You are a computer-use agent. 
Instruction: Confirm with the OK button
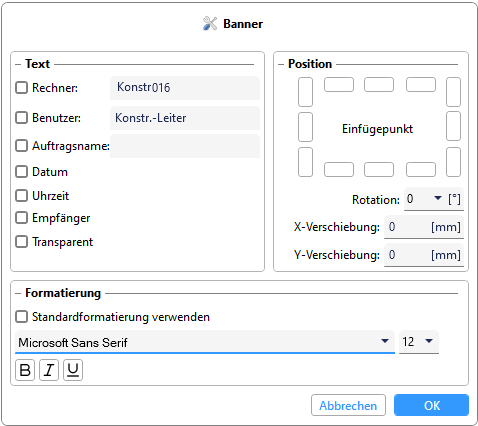point(432,405)
